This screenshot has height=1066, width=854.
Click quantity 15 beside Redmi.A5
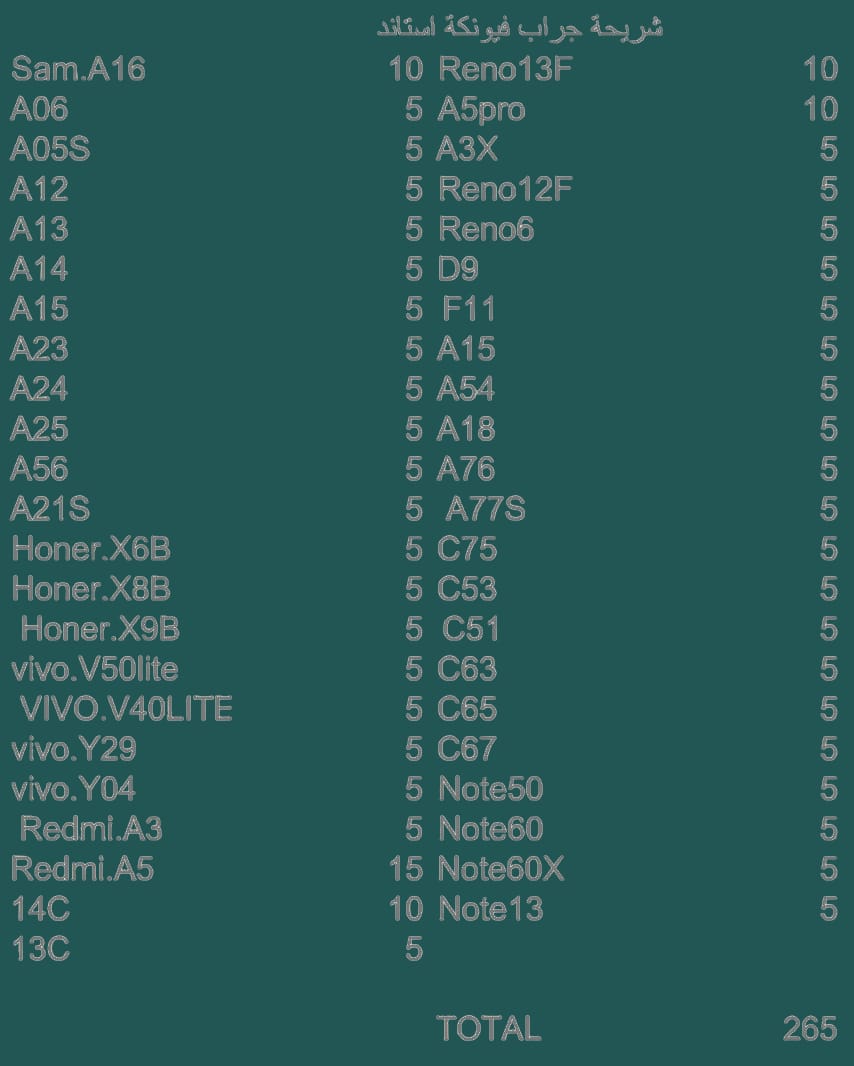(406, 868)
